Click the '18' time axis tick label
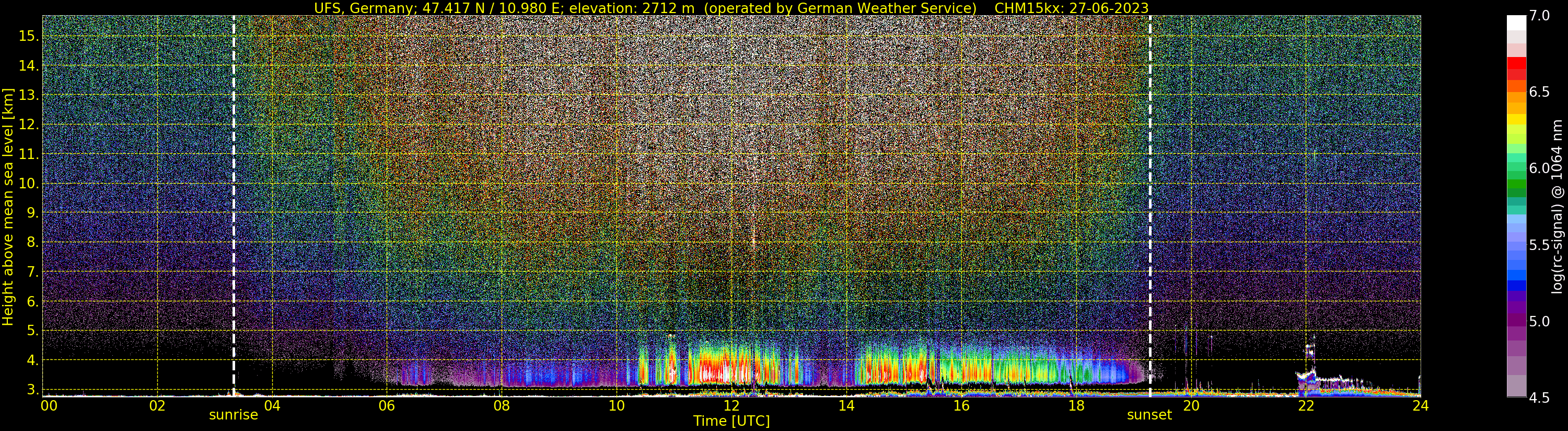This screenshot has height=431, width=1568. (1076, 405)
